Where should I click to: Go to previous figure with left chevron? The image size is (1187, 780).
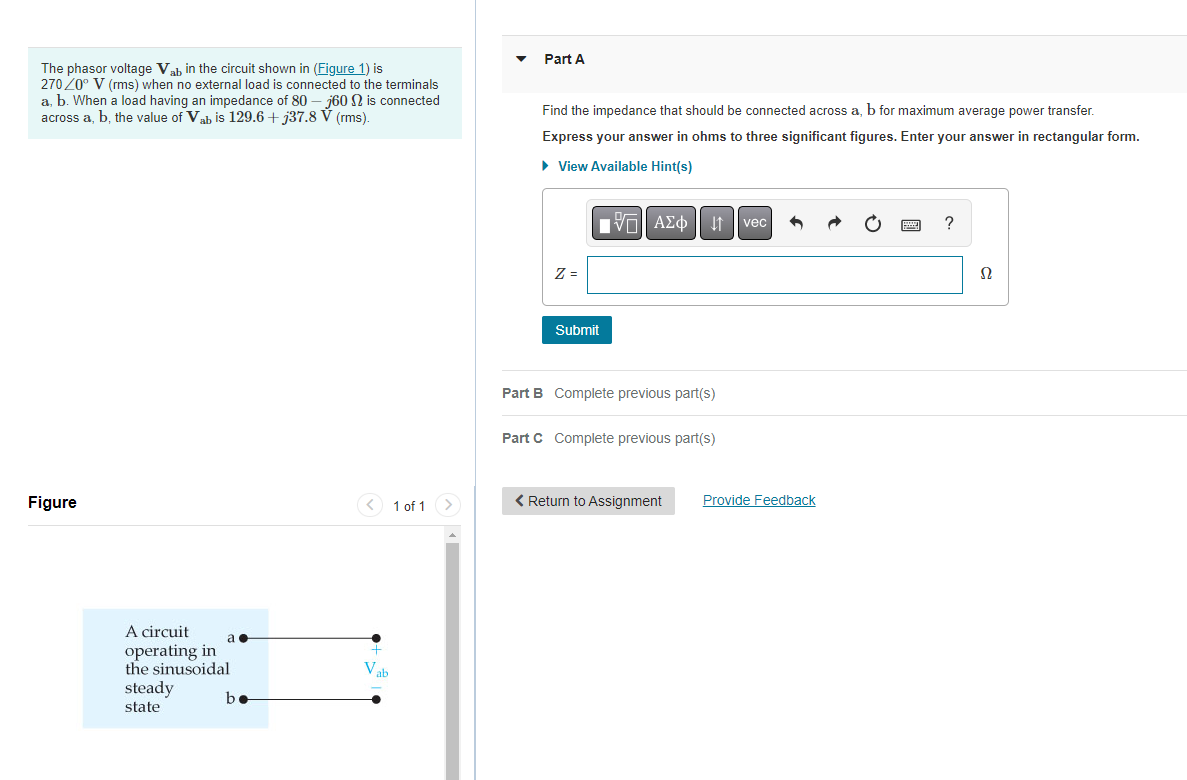click(x=369, y=505)
